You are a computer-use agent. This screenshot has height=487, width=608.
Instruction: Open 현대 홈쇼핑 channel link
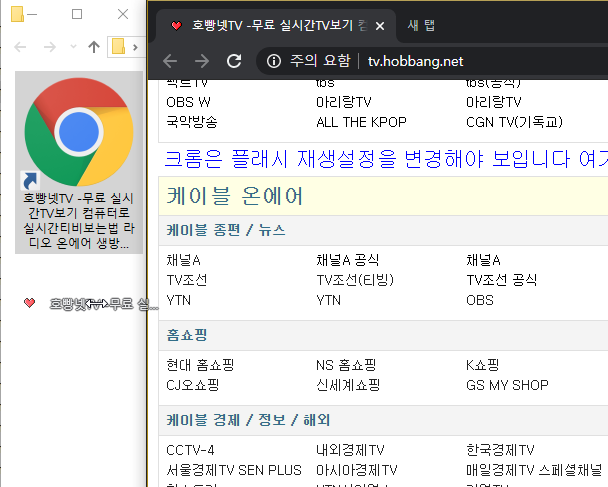200,365
